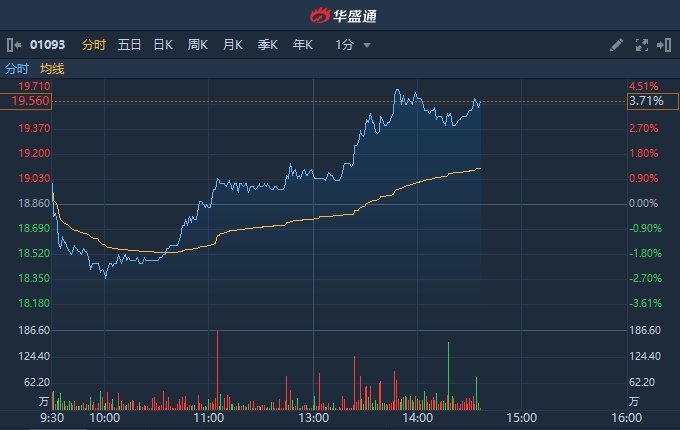Toggle the 均线 average line legend
This screenshot has height=430, width=680.
(x=52, y=69)
